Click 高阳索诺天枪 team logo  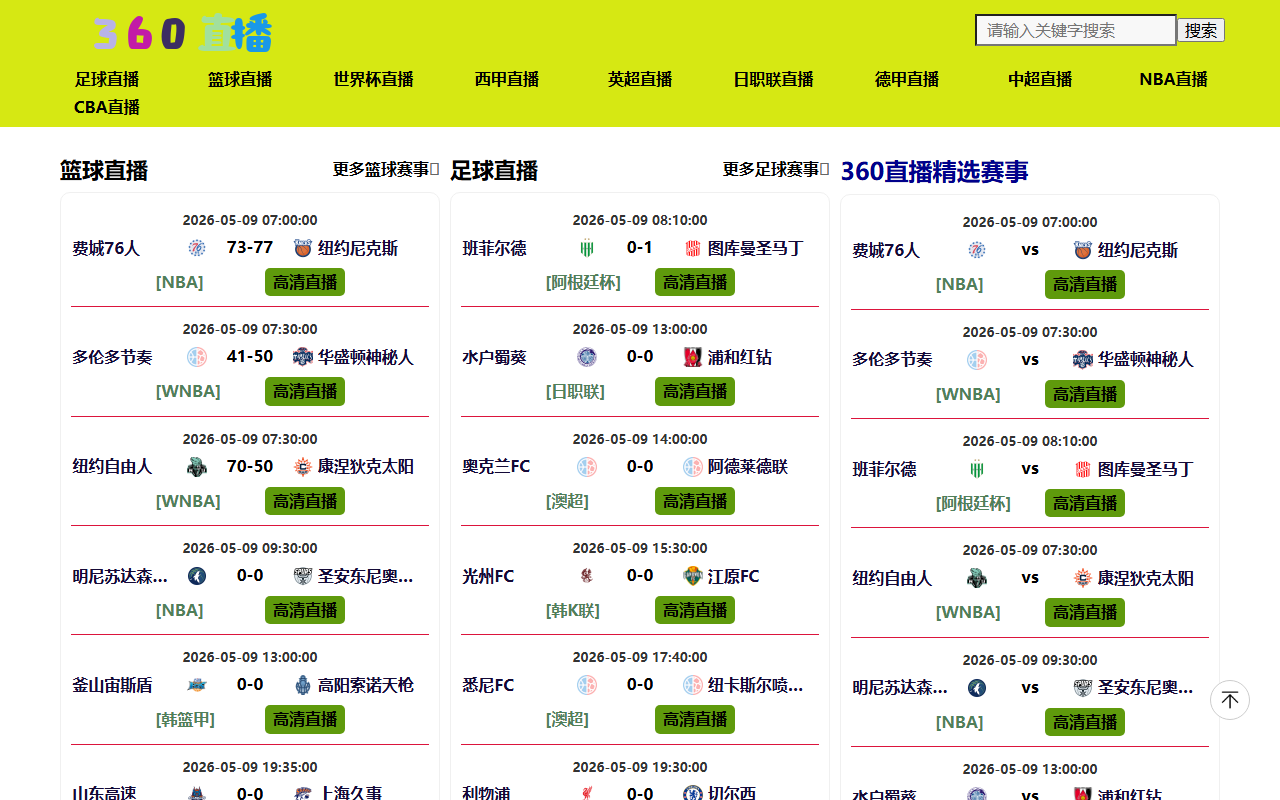(x=303, y=685)
